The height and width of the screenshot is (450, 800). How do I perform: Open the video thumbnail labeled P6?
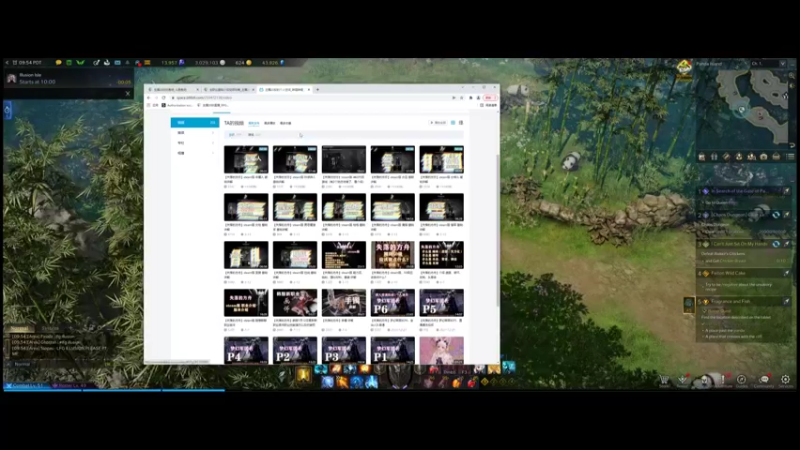393,303
